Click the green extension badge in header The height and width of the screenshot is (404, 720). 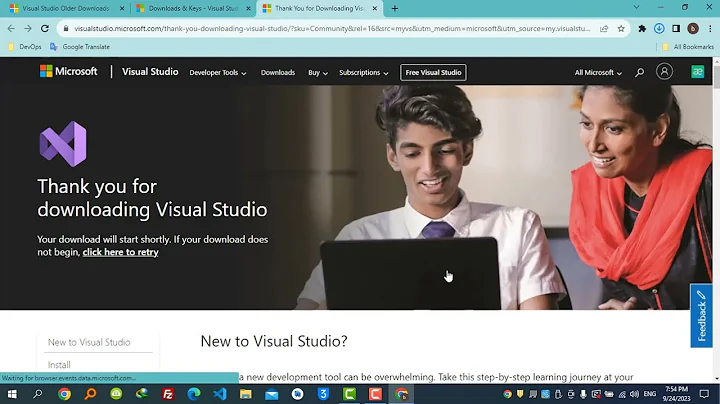[x=698, y=72]
